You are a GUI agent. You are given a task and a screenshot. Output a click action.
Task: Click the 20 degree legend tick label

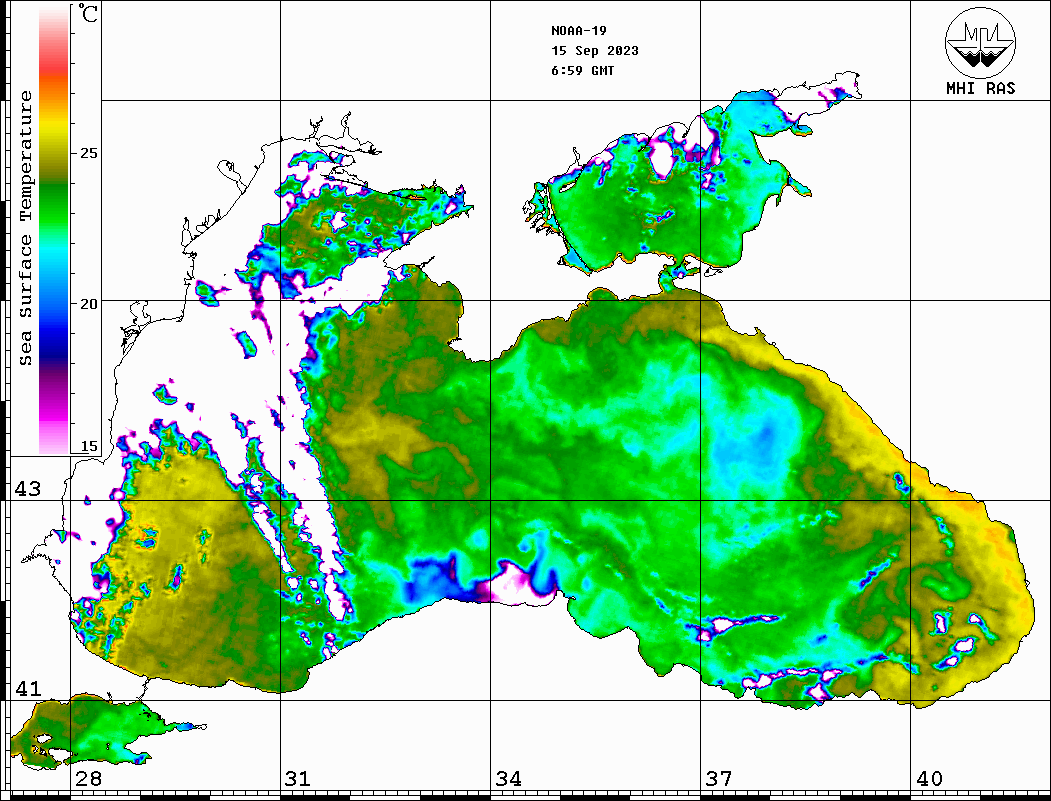89,304
